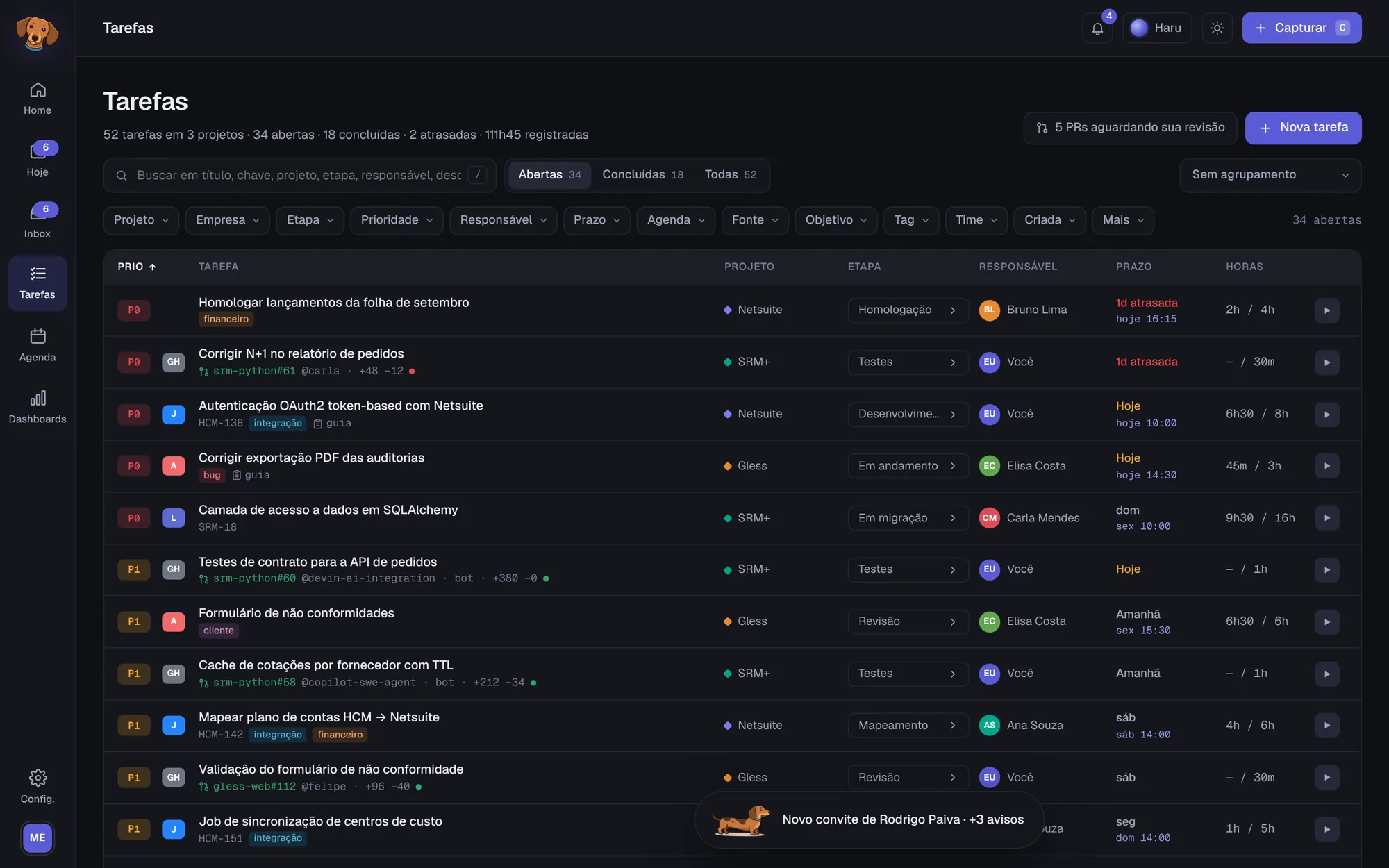Open the Haru workspace switcher
Viewport: 1389px width, 868px height.
[1157, 28]
